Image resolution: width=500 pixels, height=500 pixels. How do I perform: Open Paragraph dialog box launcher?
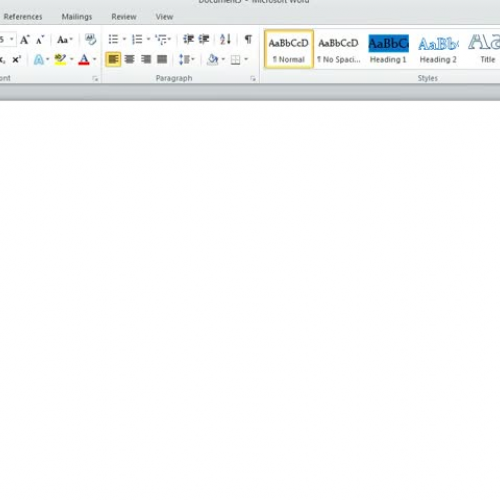tap(253, 79)
